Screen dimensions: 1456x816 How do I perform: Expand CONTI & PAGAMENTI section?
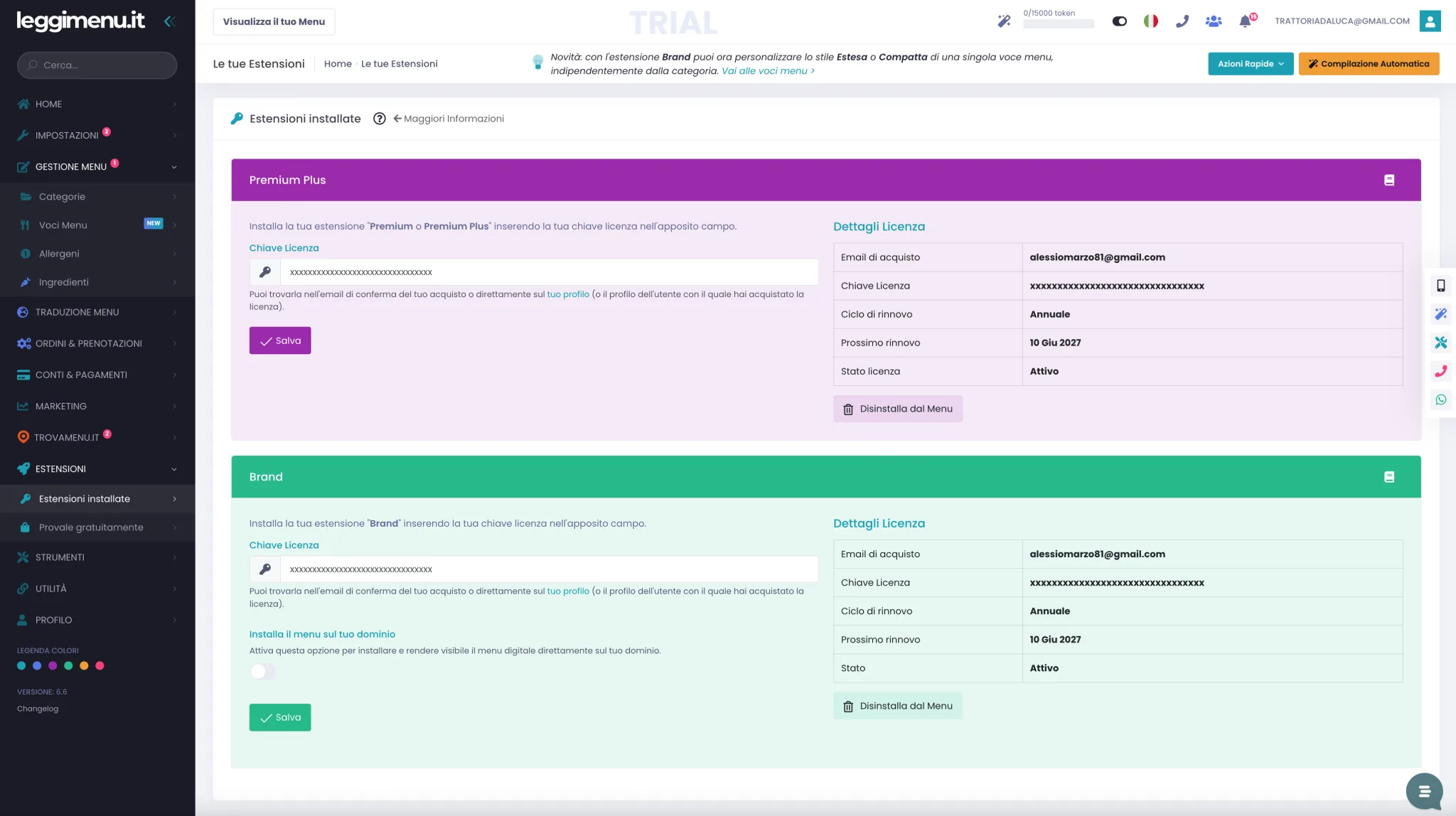97,375
